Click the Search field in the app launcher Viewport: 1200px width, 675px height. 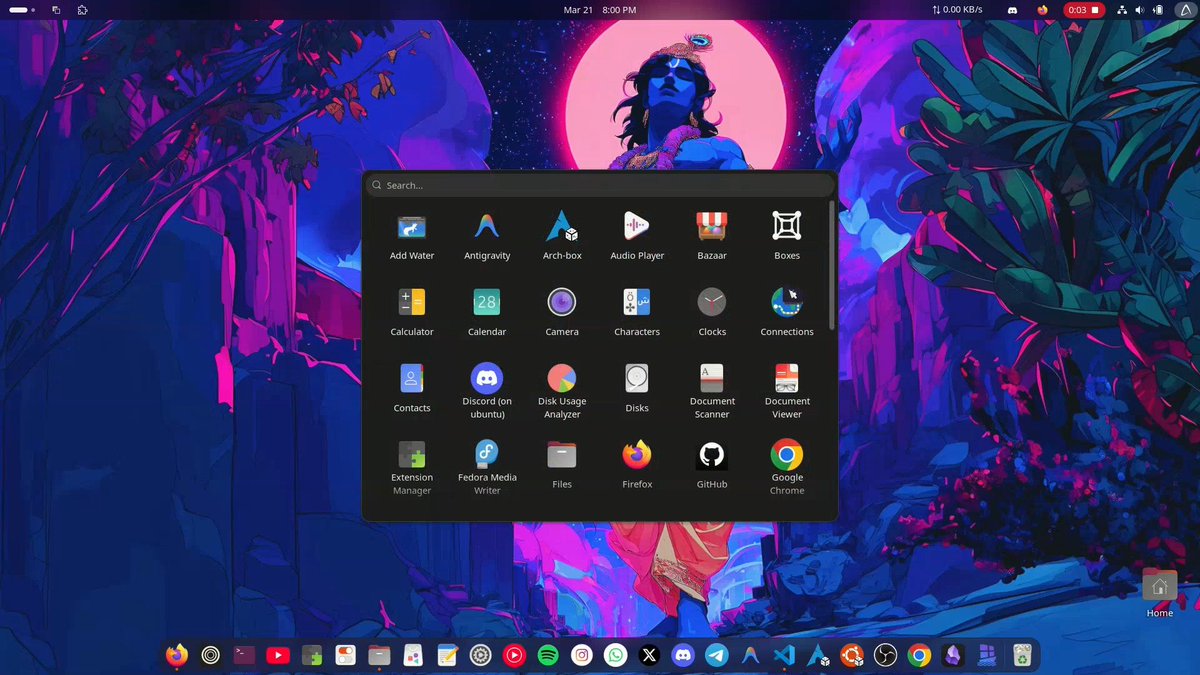click(x=600, y=185)
